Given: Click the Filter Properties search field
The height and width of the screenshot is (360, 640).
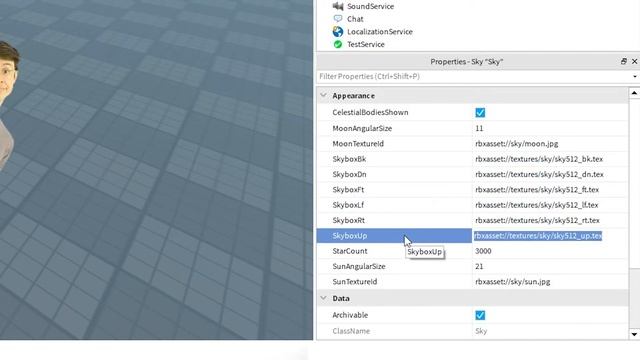Looking at the screenshot, I should 473,76.
